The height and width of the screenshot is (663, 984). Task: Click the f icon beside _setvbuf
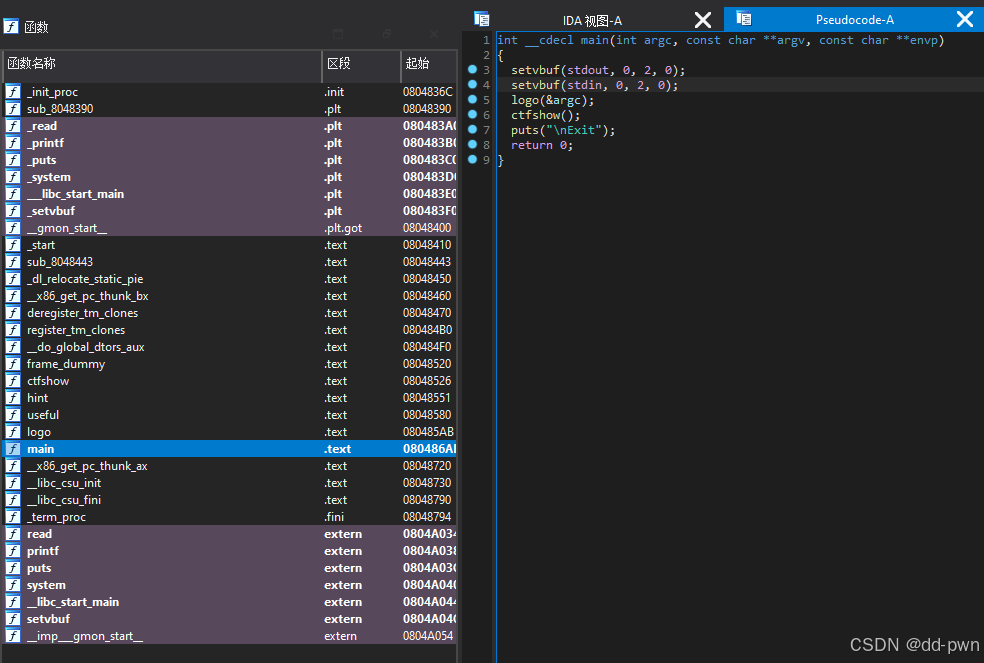12,211
